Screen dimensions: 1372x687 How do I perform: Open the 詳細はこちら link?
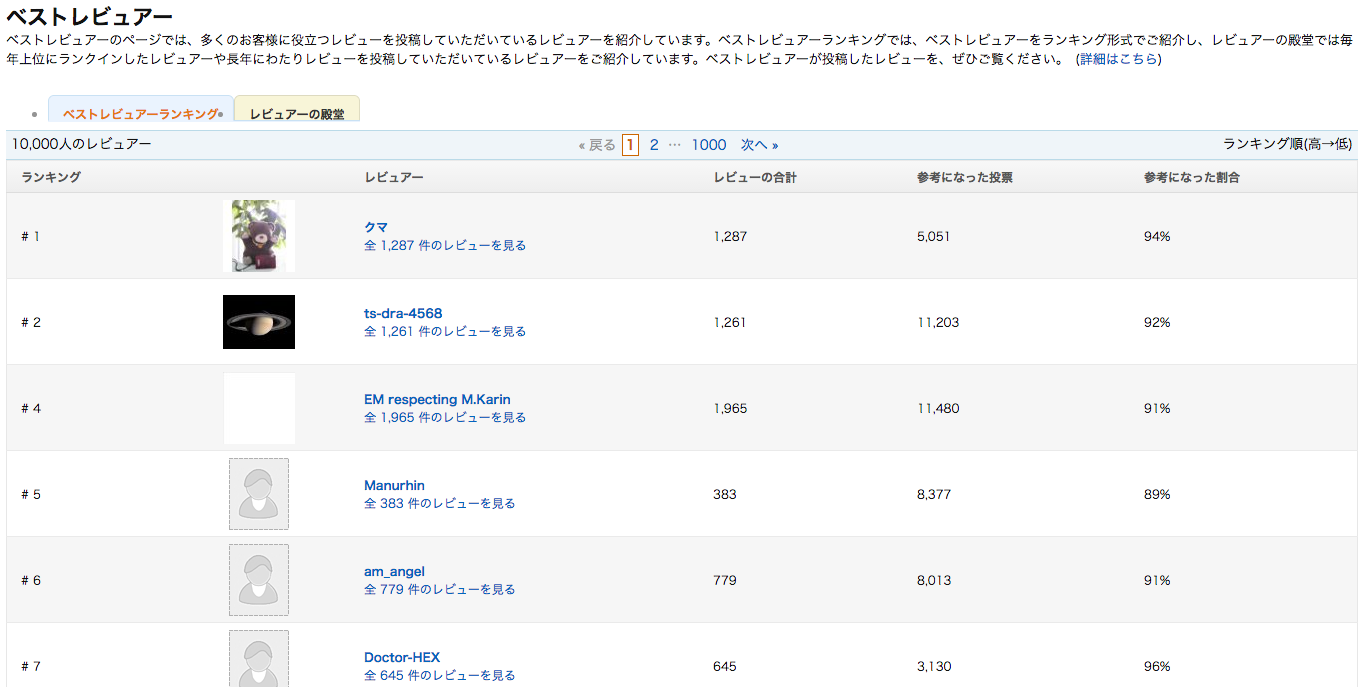[x=1118, y=59]
